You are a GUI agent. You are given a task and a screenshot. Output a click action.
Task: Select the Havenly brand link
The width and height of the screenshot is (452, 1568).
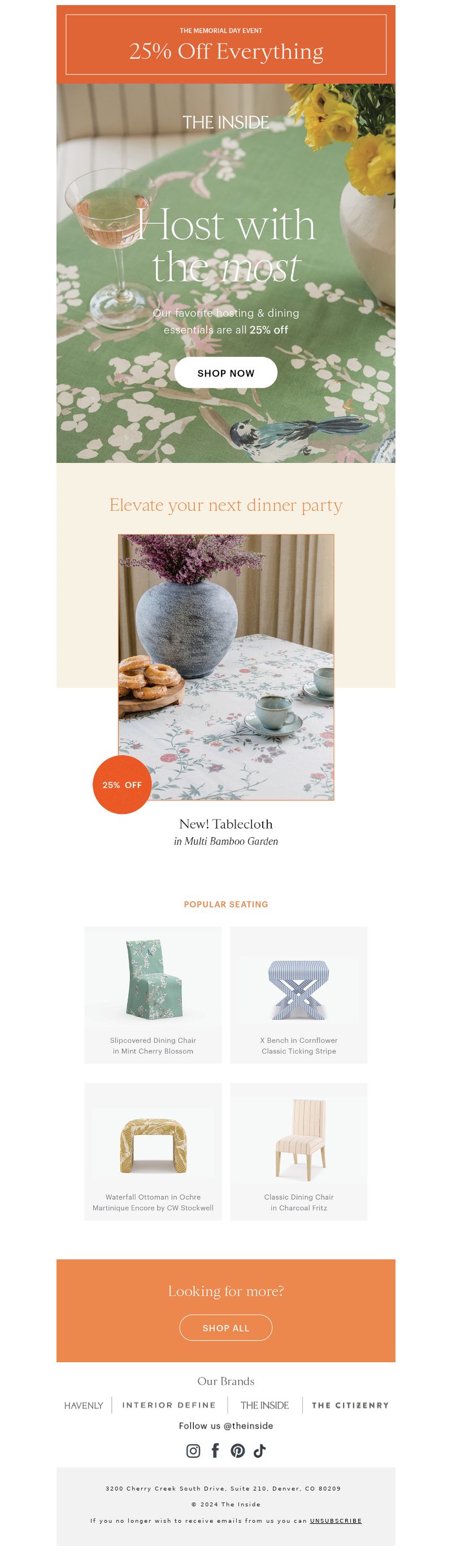click(x=84, y=1405)
